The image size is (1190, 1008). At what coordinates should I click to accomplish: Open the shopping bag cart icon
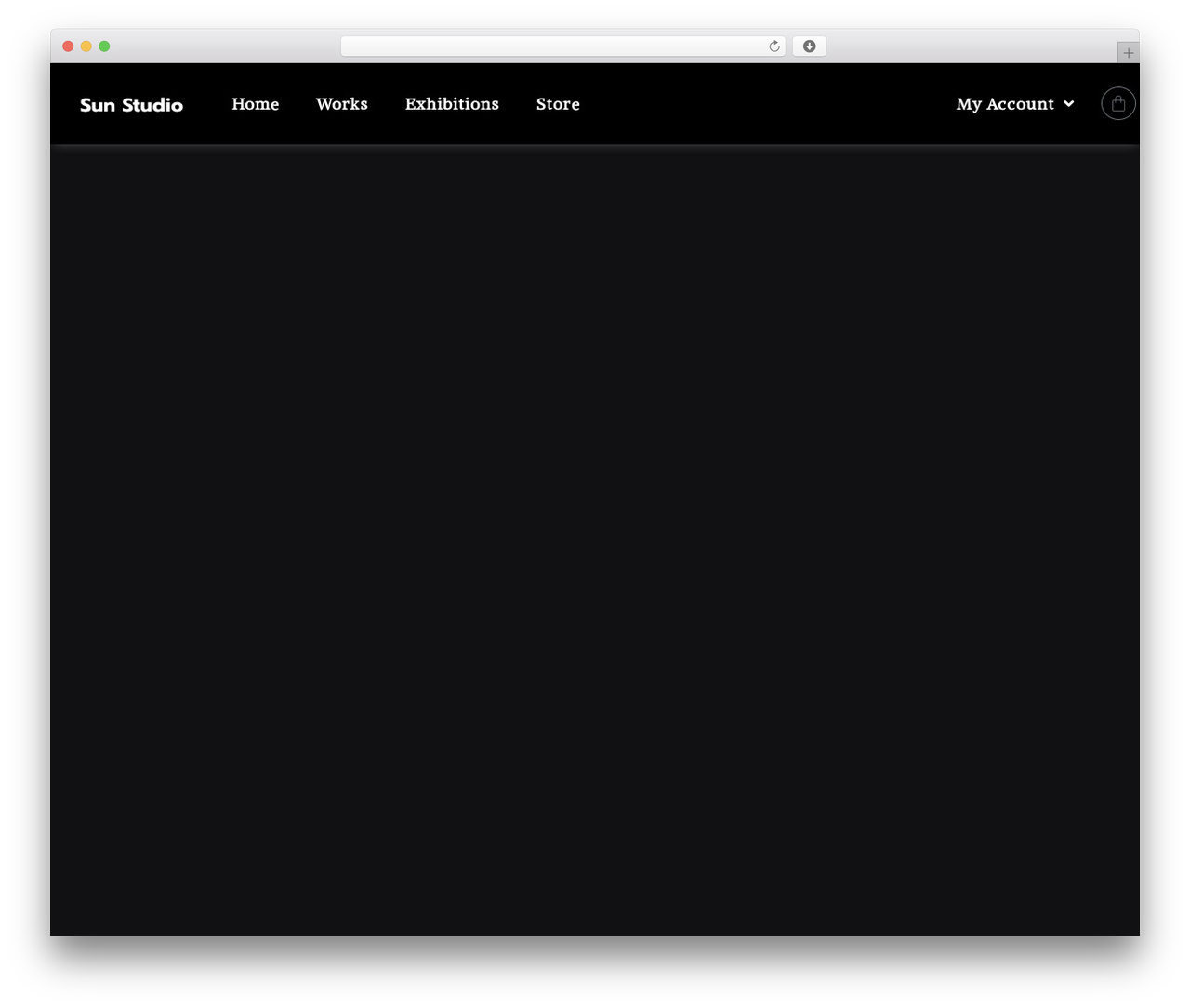pos(1118,103)
